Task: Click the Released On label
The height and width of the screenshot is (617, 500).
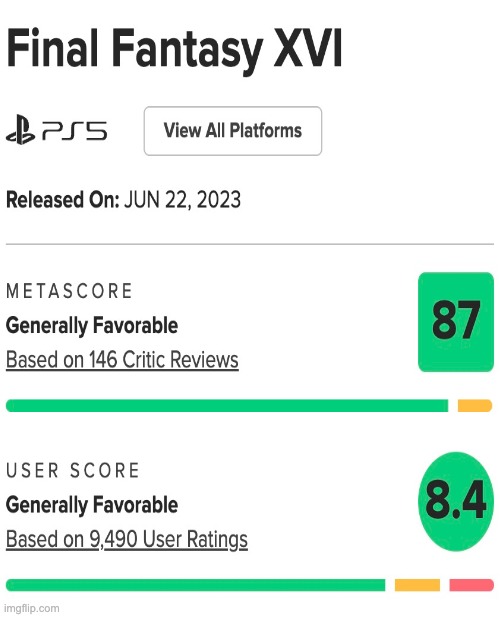Action: 63,200
